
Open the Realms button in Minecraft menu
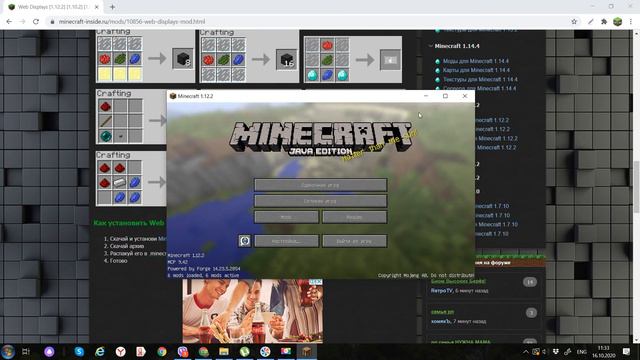[x=354, y=217]
